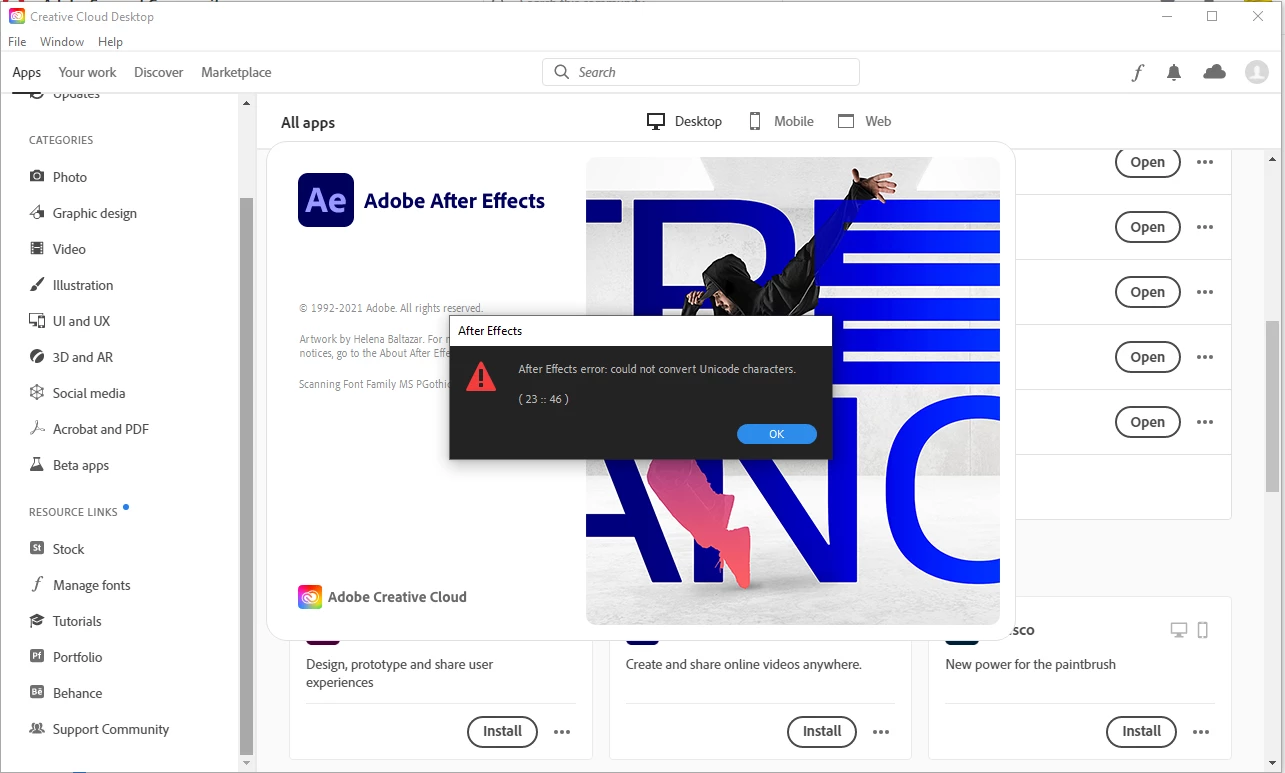Screen dimensions: 1285x773
Task: Switch to the Discover tab
Action: point(159,72)
